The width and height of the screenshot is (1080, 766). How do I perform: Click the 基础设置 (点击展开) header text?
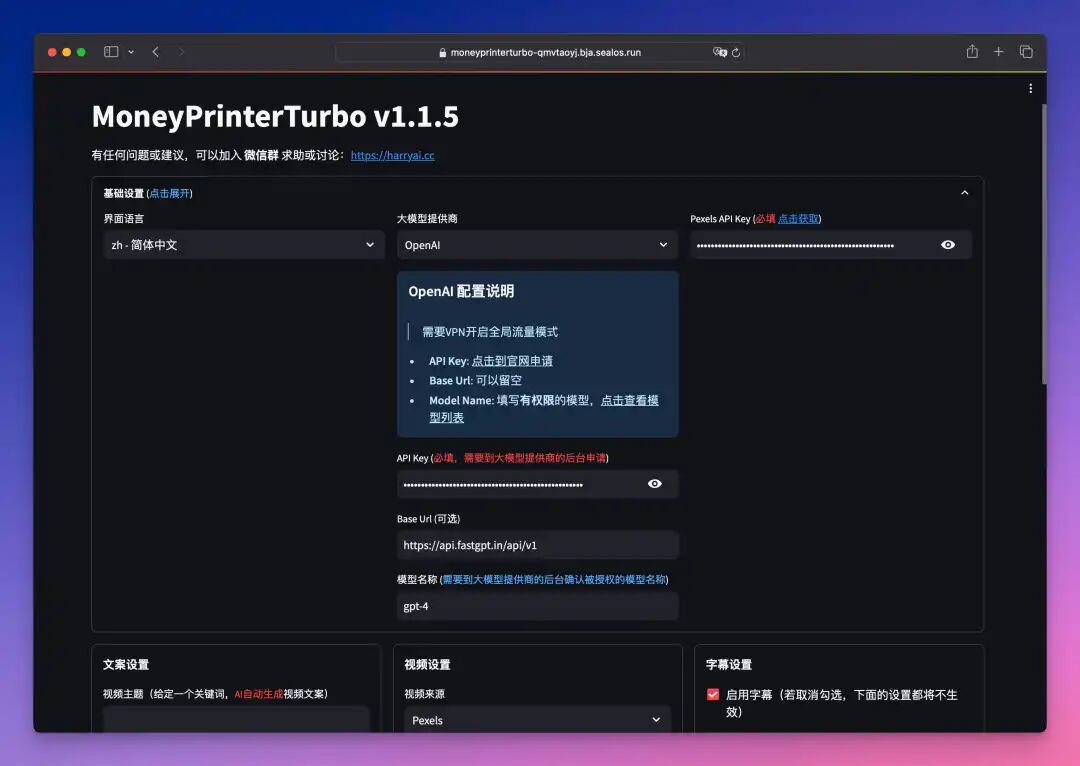tap(148, 193)
